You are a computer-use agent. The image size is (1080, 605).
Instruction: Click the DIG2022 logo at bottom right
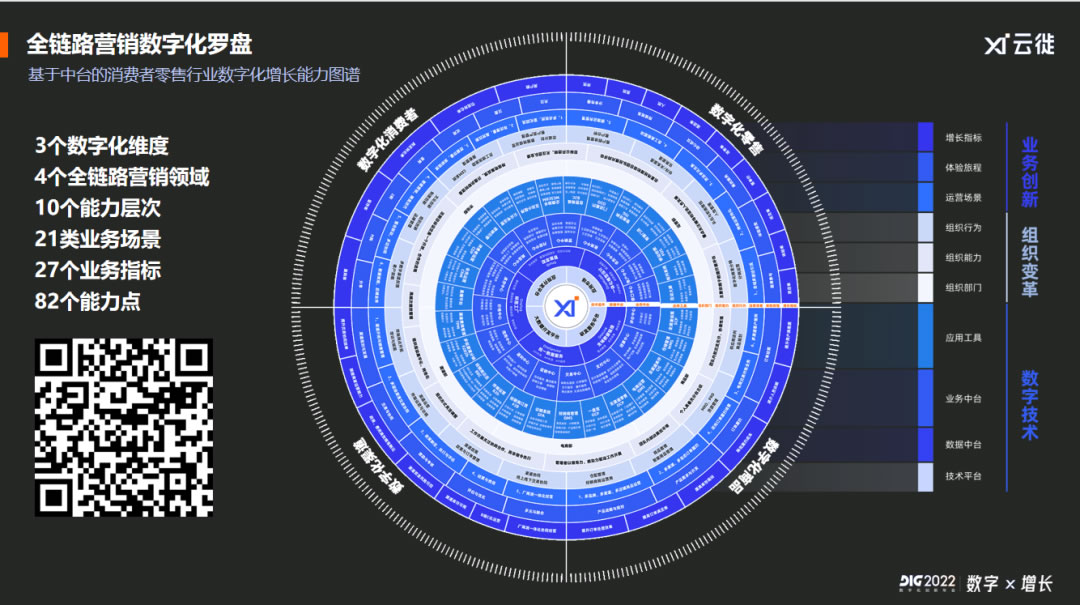[x=926, y=582]
